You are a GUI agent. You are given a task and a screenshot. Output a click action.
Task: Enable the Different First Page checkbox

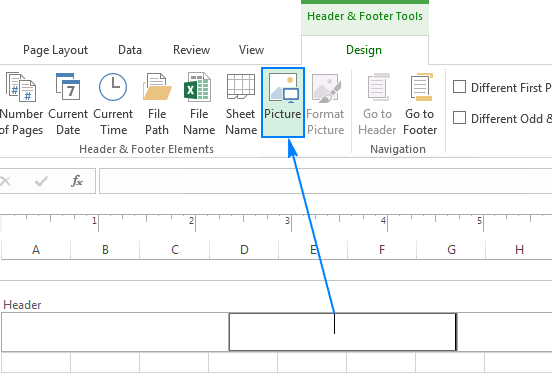(459, 87)
